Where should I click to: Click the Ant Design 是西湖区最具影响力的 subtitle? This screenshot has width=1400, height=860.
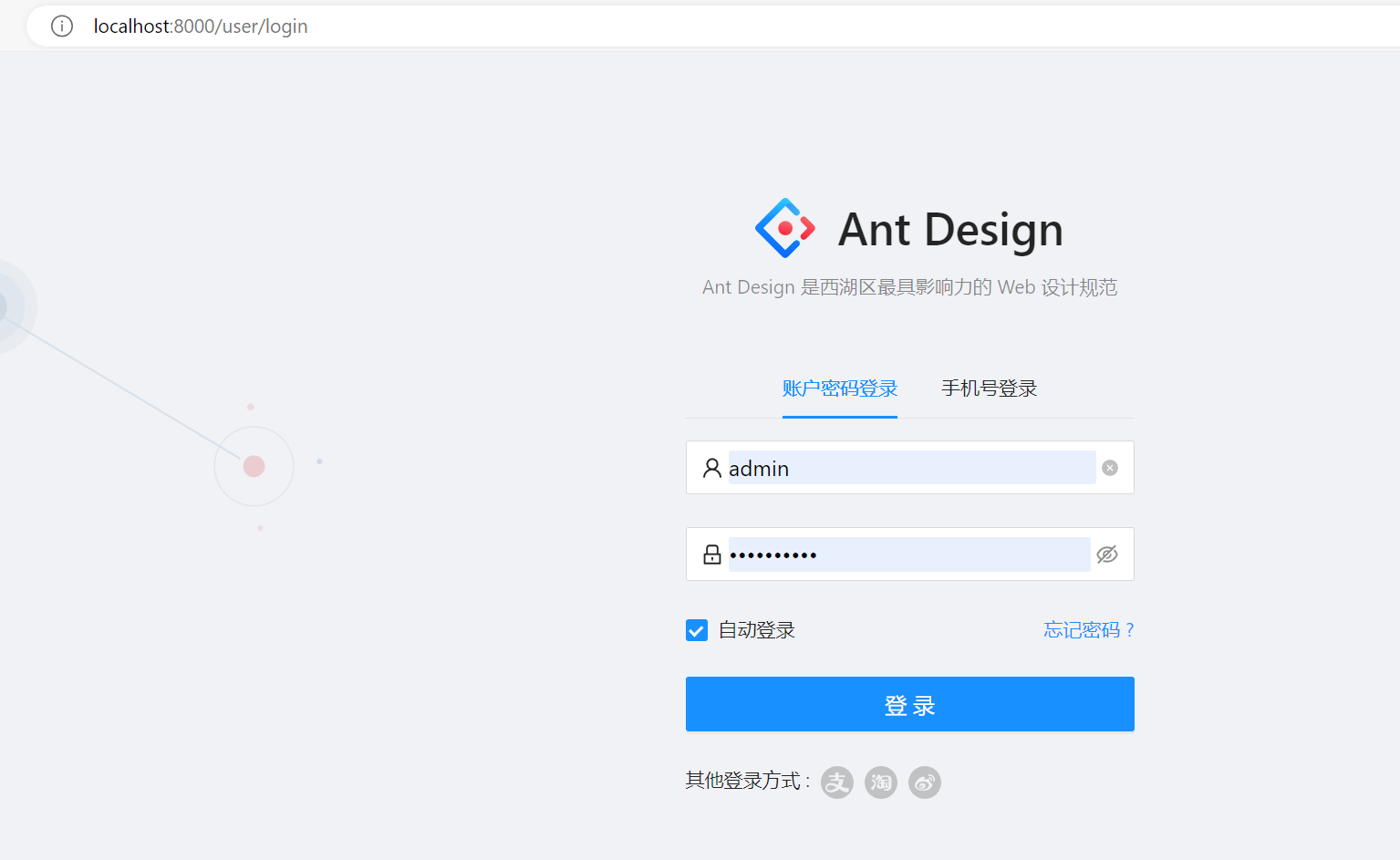910,287
